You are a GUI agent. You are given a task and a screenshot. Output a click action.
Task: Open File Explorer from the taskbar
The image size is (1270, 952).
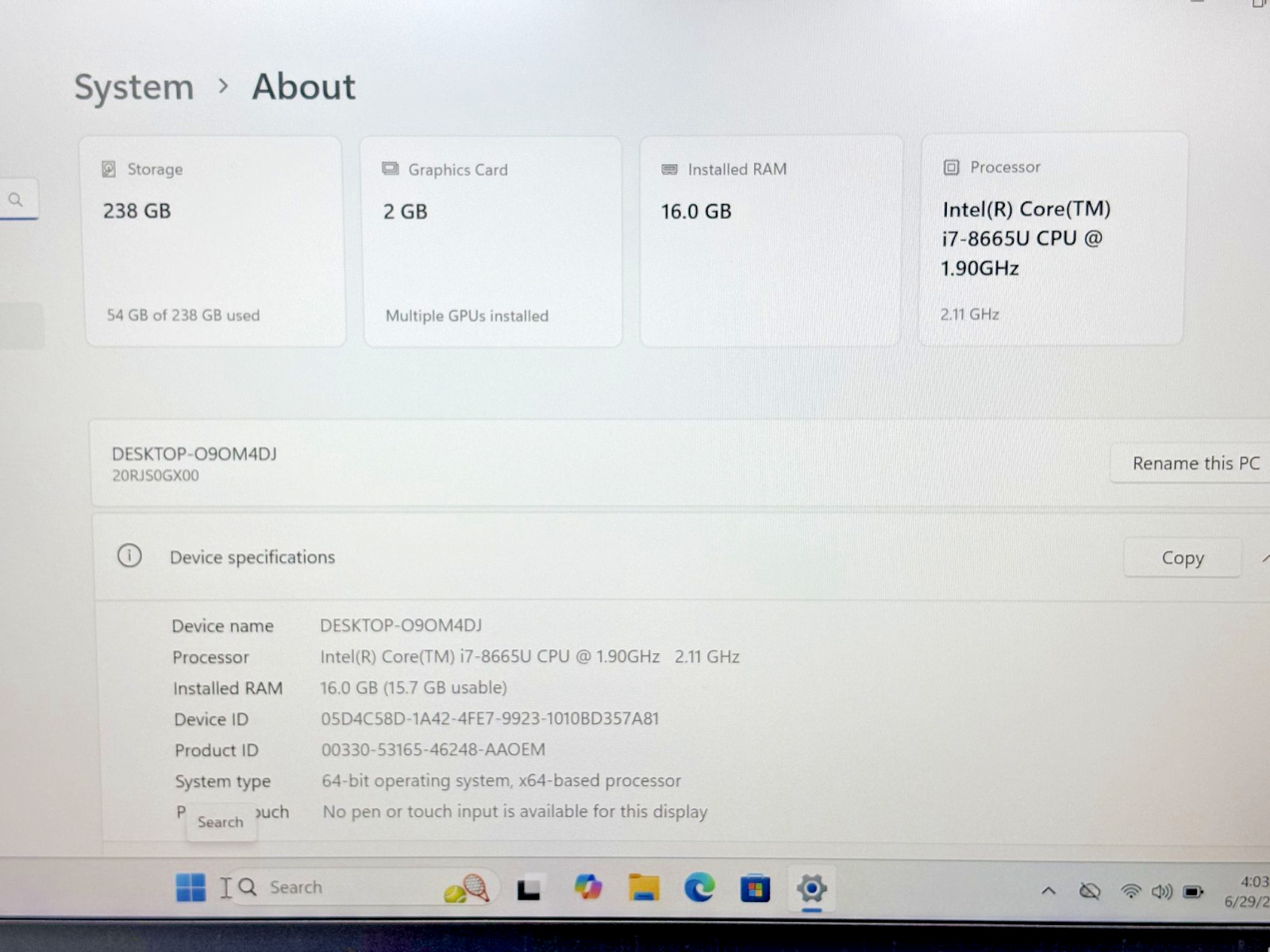644,888
